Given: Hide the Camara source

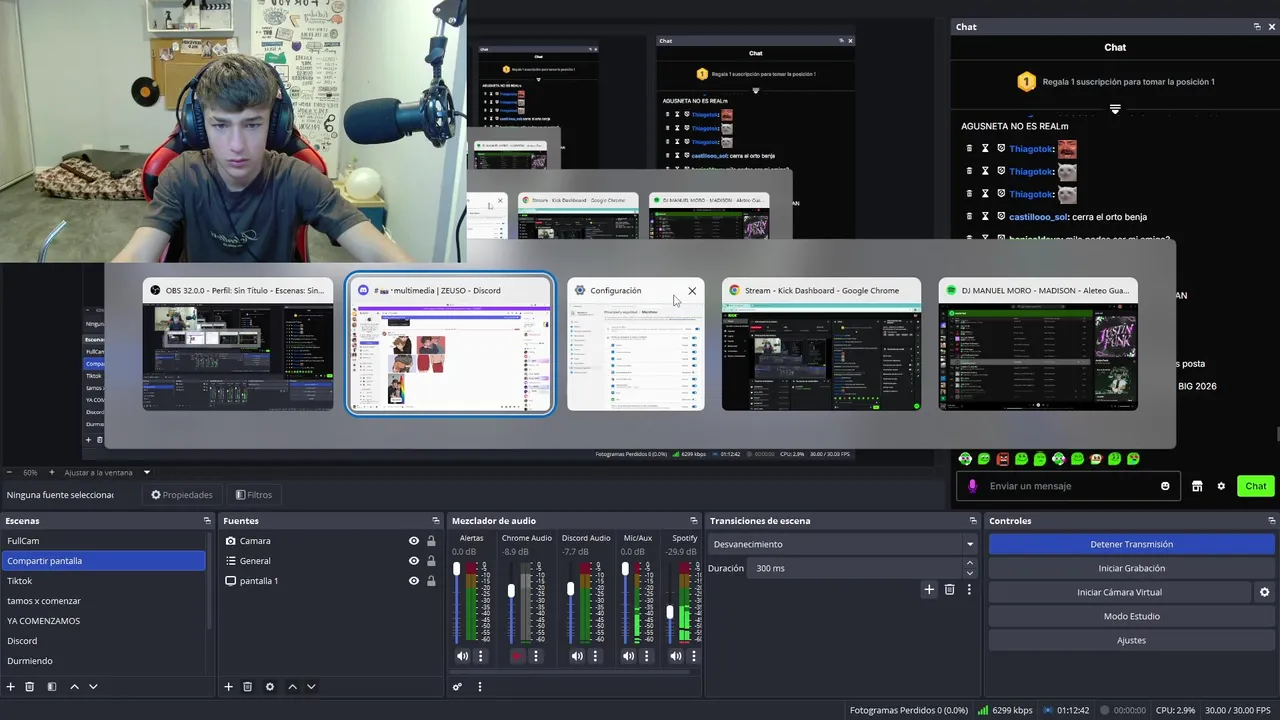Looking at the screenshot, I should [x=414, y=541].
